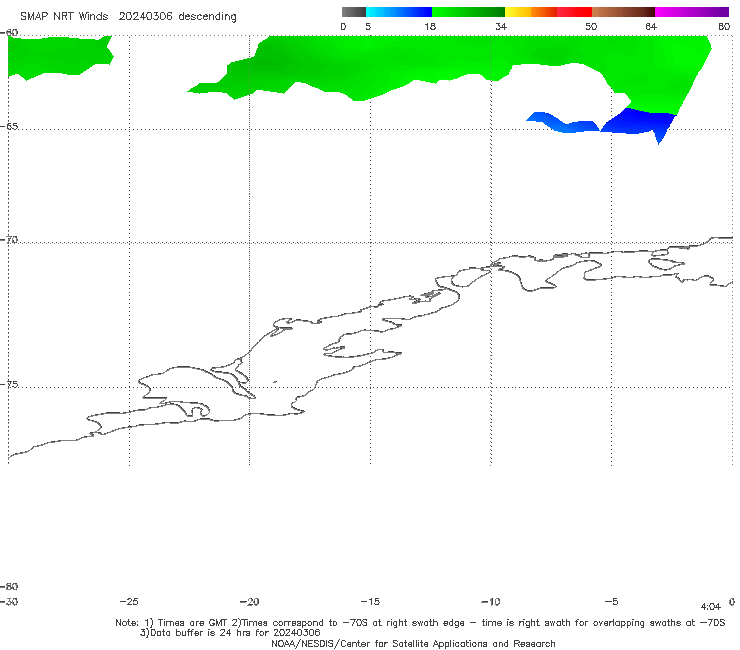The image size is (740, 650).
Task: Select the latitude axis label '-65'
Action: (9, 127)
